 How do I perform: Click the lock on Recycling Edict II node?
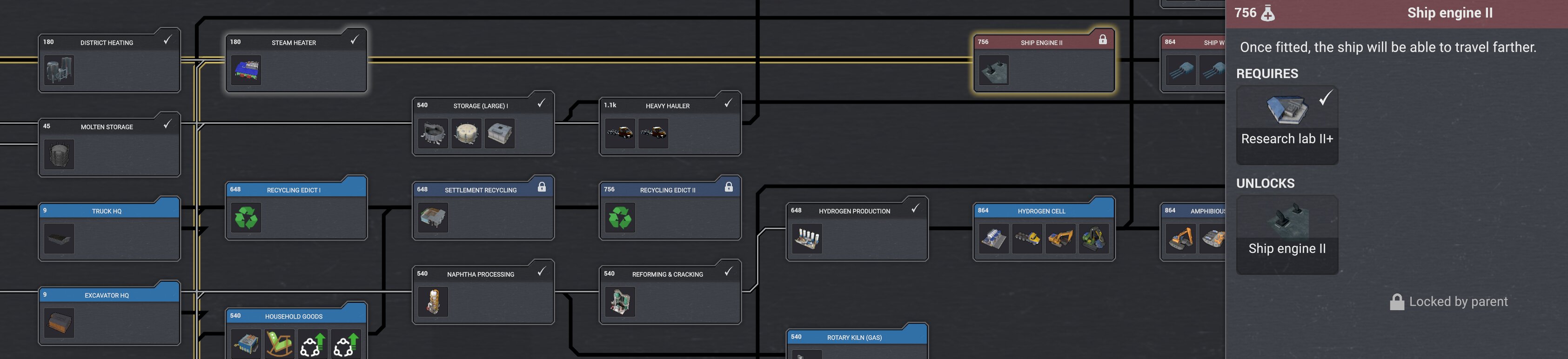[729, 187]
